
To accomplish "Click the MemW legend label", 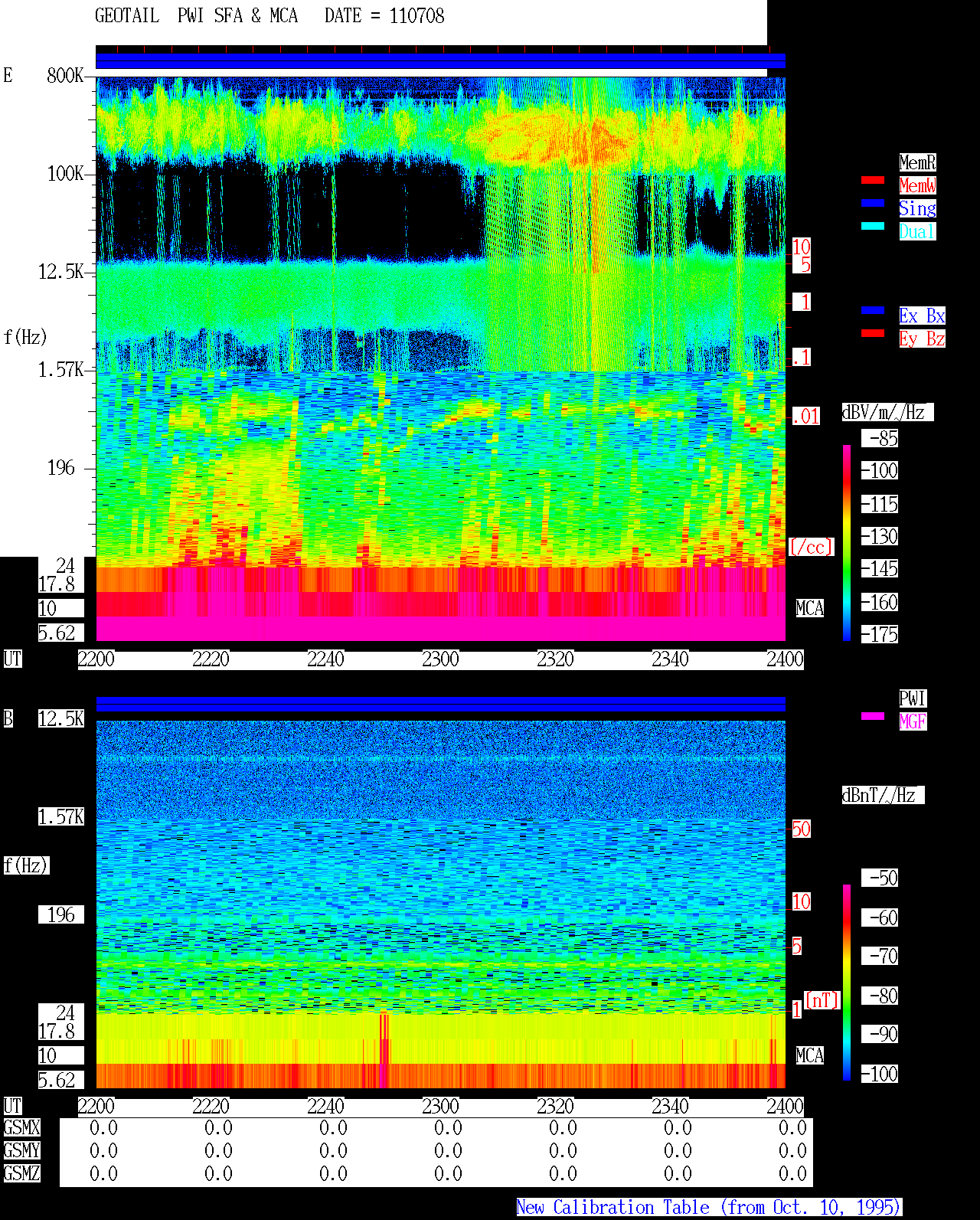I will click(917, 185).
